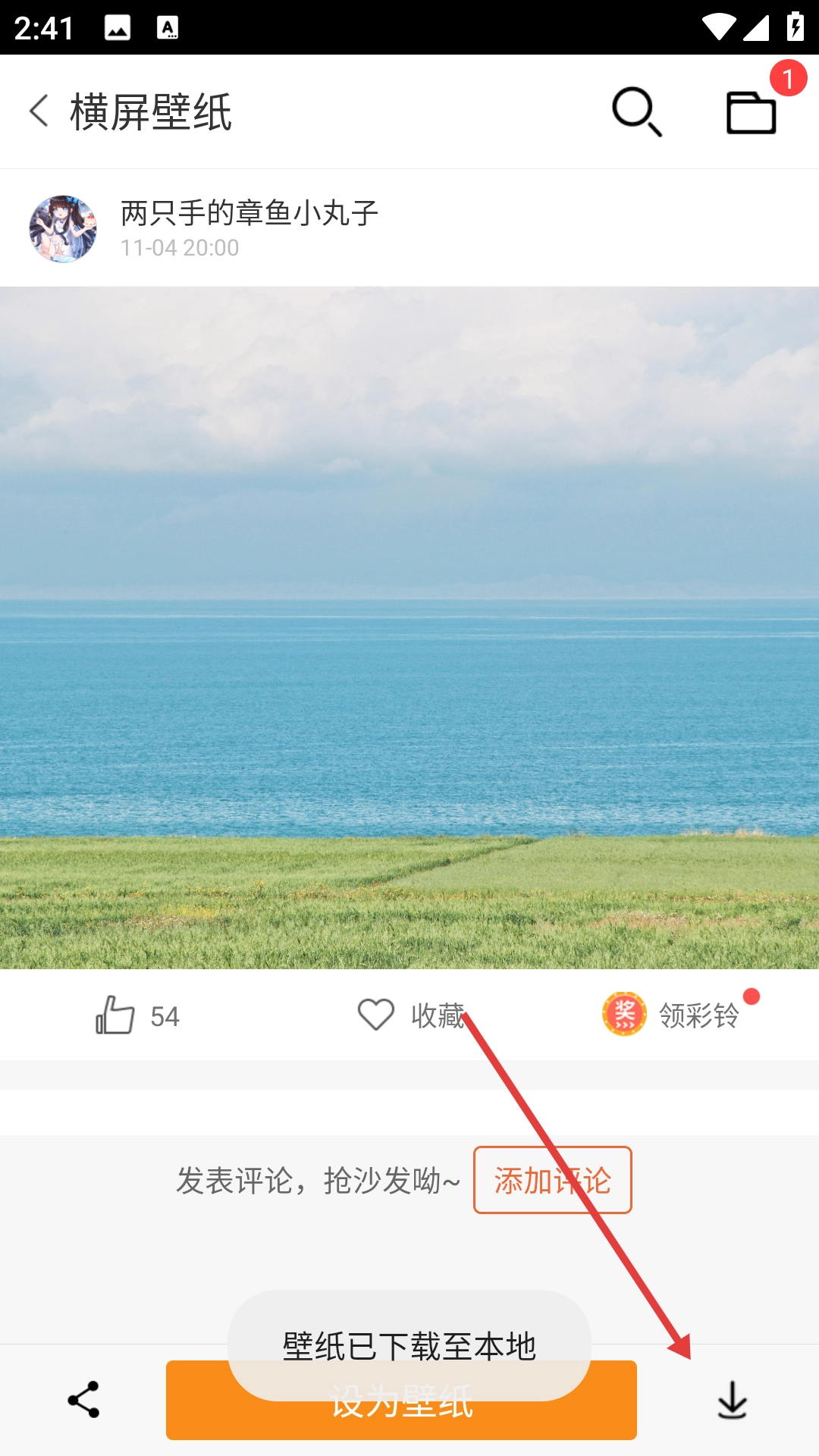Tap the 领彩铃 label text
Screen dimensions: 819x1456
[x=698, y=1015]
